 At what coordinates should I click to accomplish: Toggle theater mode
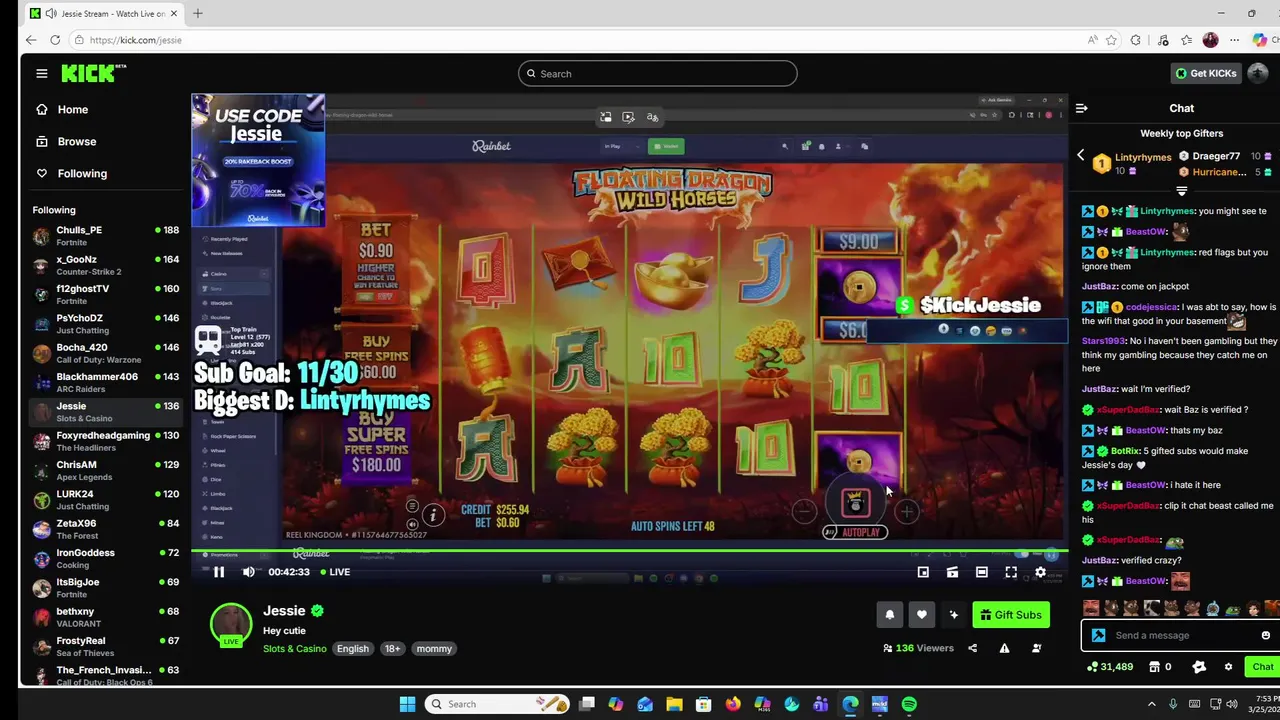(x=982, y=572)
